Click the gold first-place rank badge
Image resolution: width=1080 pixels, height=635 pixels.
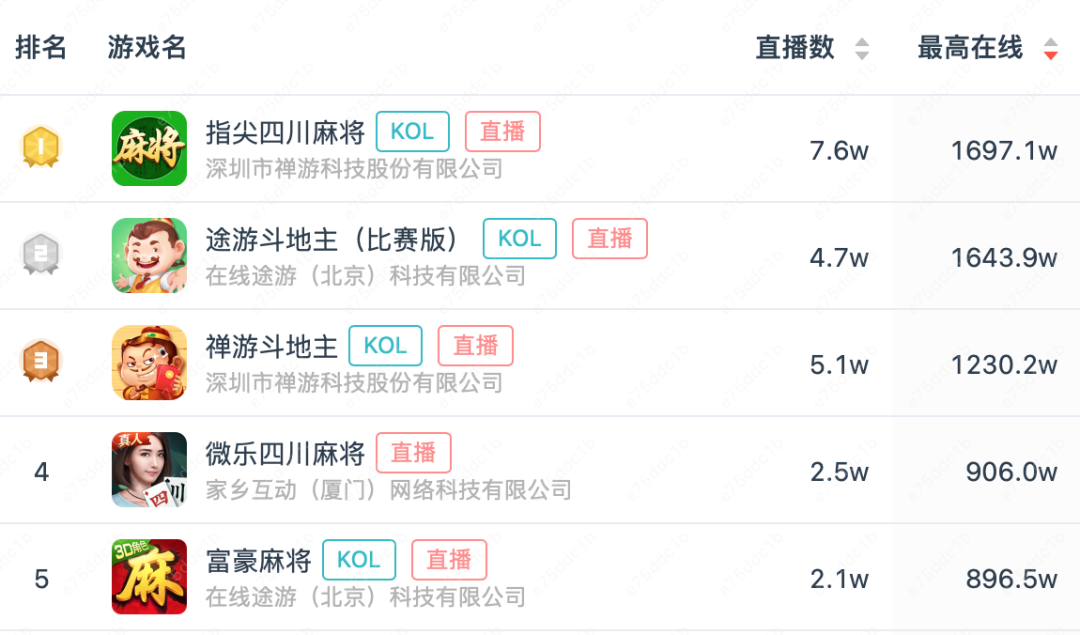(41, 147)
